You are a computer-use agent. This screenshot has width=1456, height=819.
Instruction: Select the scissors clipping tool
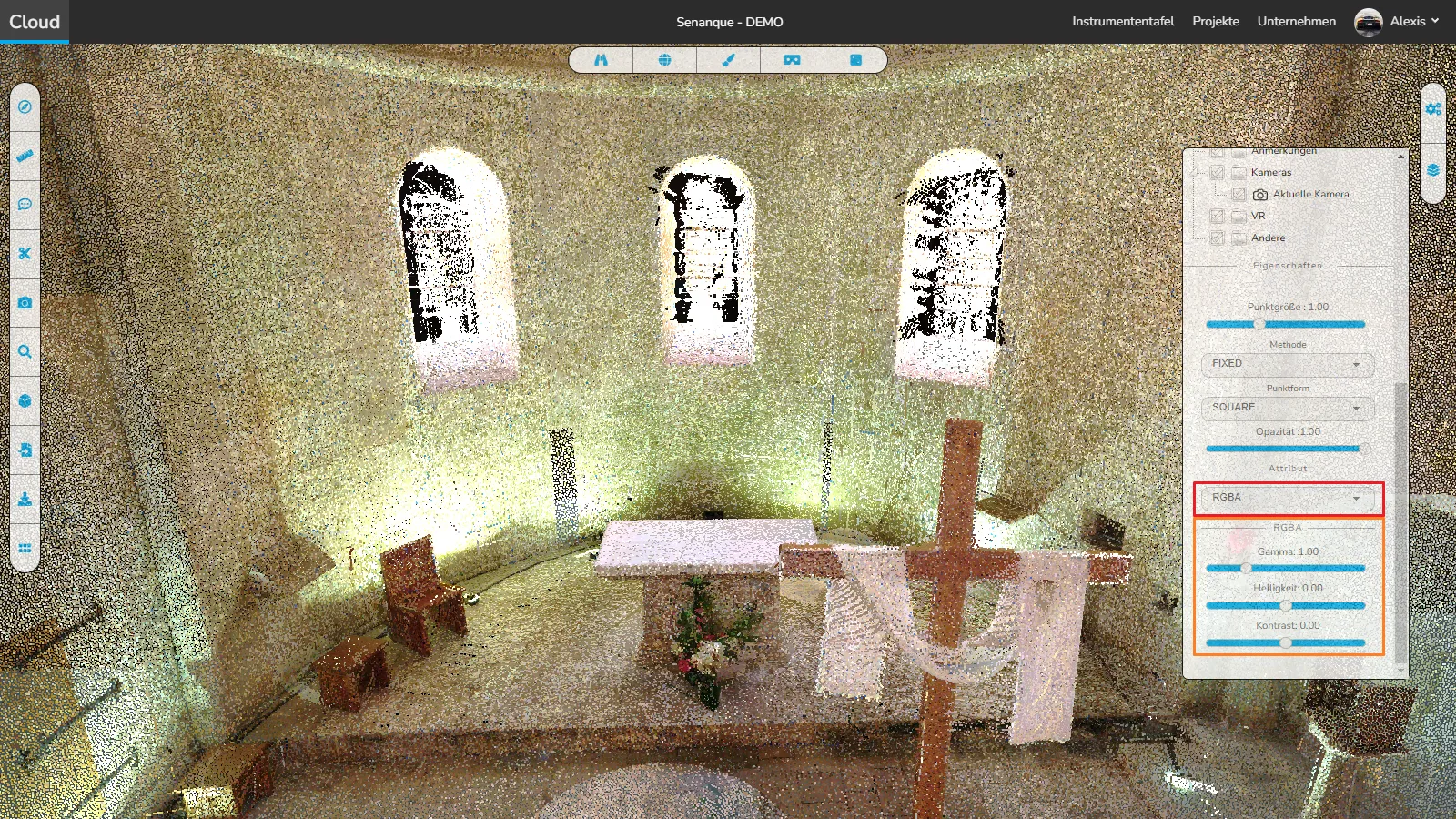(x=25, y=254)
